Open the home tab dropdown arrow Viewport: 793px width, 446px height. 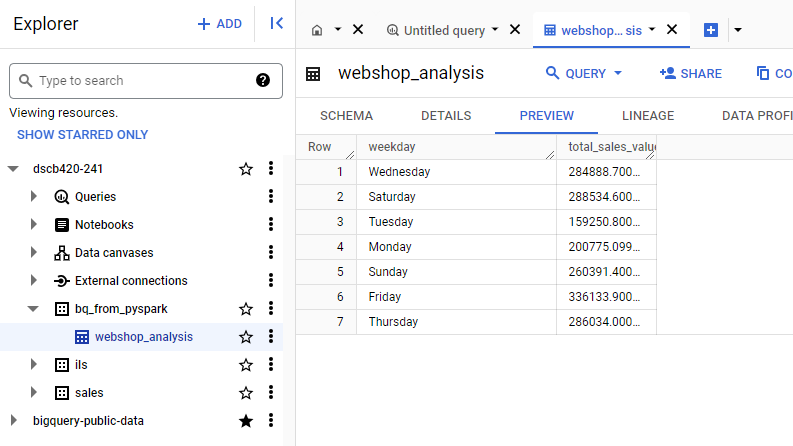(337, 30)
